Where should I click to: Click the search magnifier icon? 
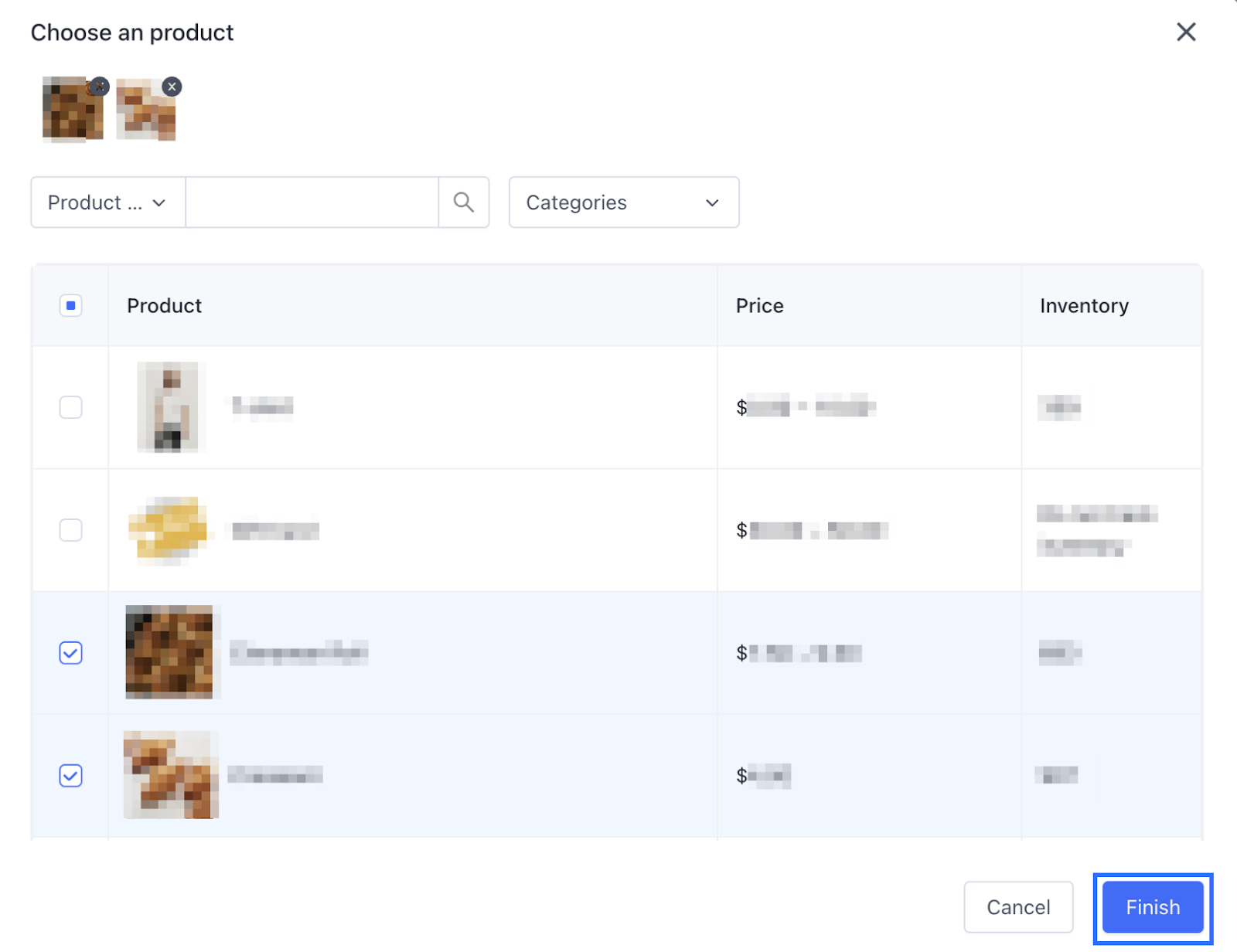pyautogui.click(x=463, y=202)
